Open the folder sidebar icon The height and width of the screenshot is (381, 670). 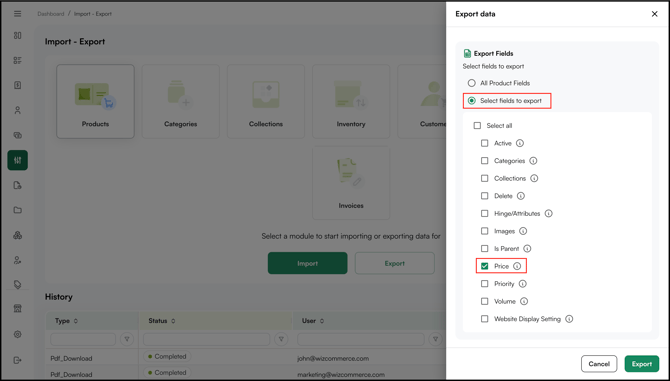tap(18, 210)
